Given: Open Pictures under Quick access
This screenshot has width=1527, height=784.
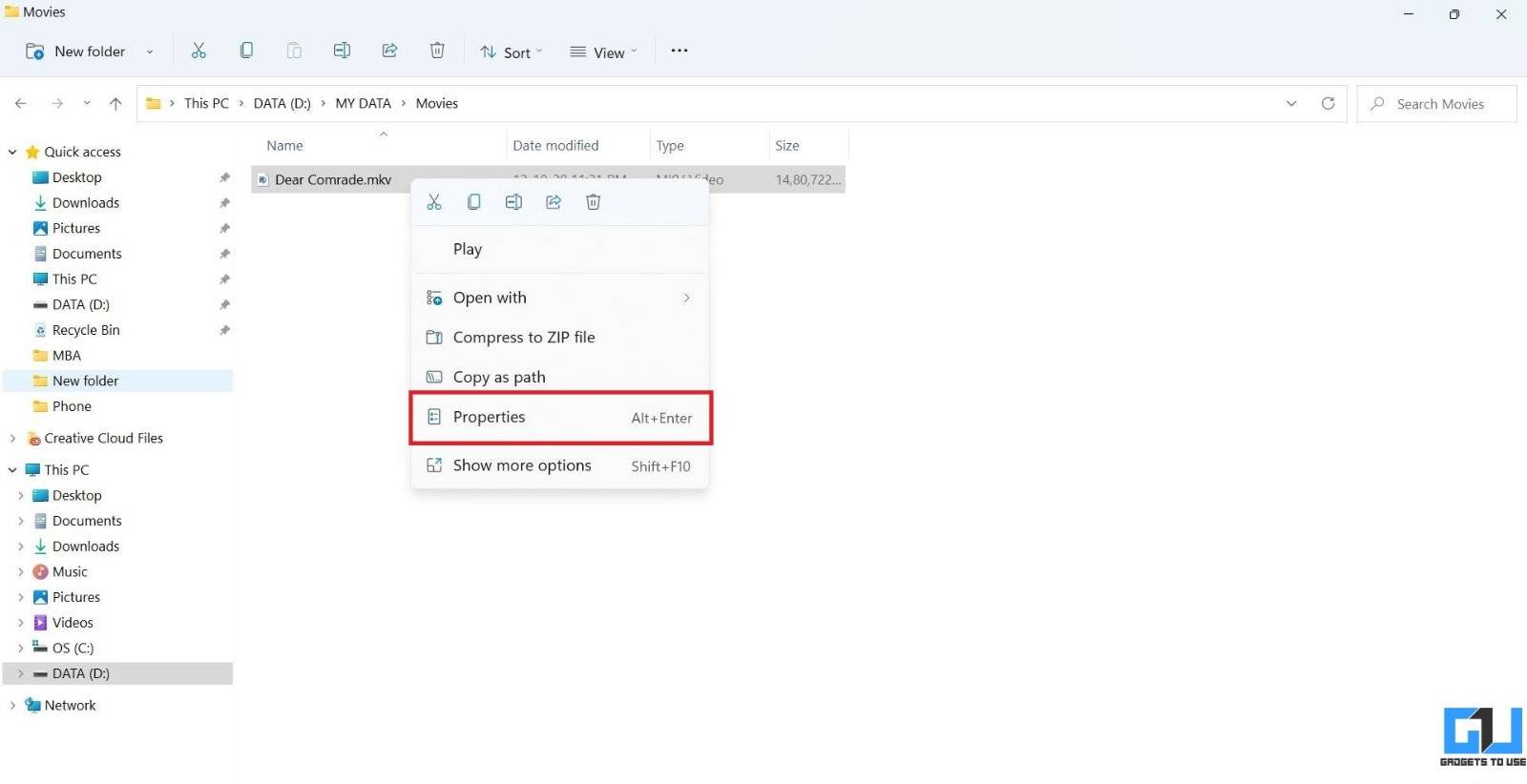Looking at the screenshot, I should 76,228.
